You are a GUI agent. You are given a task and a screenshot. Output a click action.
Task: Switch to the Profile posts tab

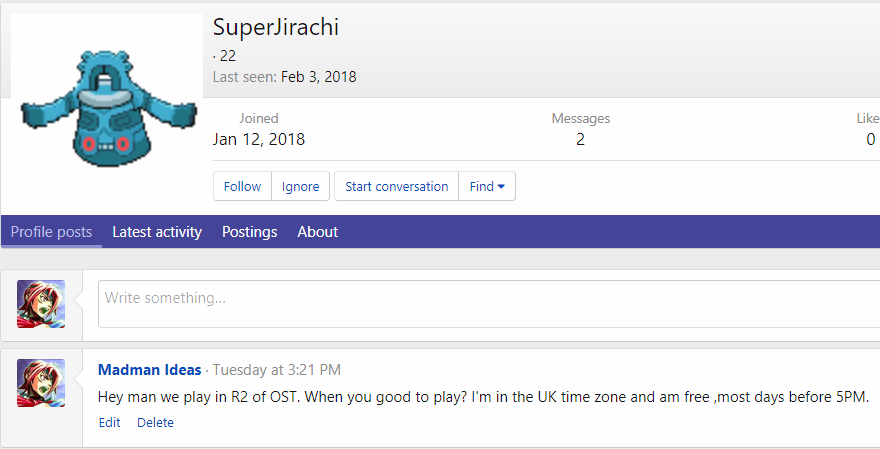point(51,232)
